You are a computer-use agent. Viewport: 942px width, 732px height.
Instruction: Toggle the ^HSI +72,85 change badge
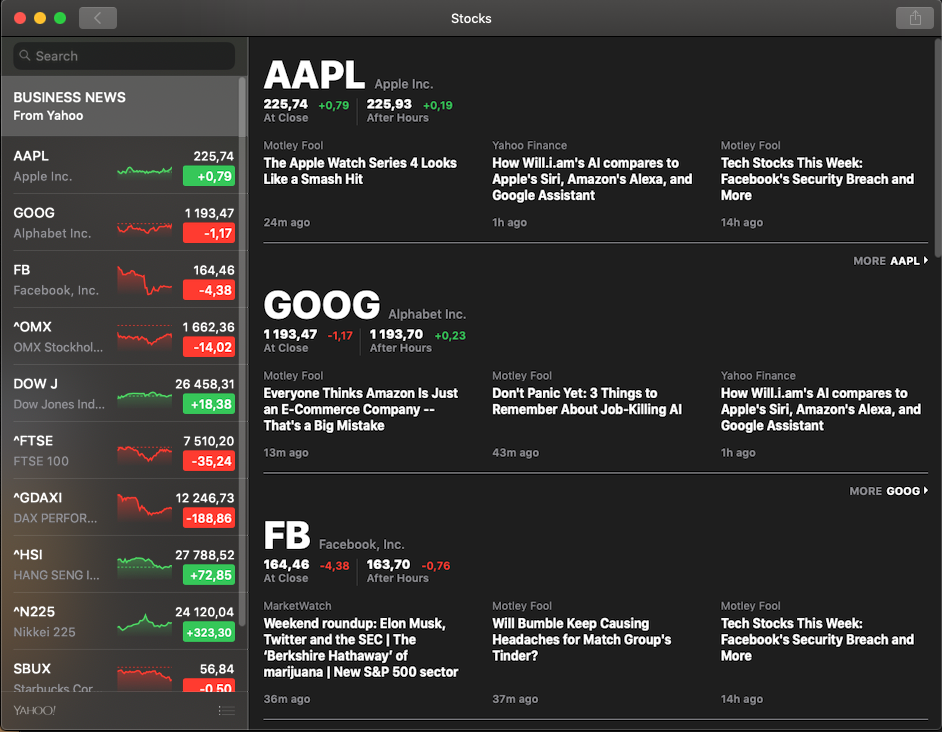pos(209,576)
